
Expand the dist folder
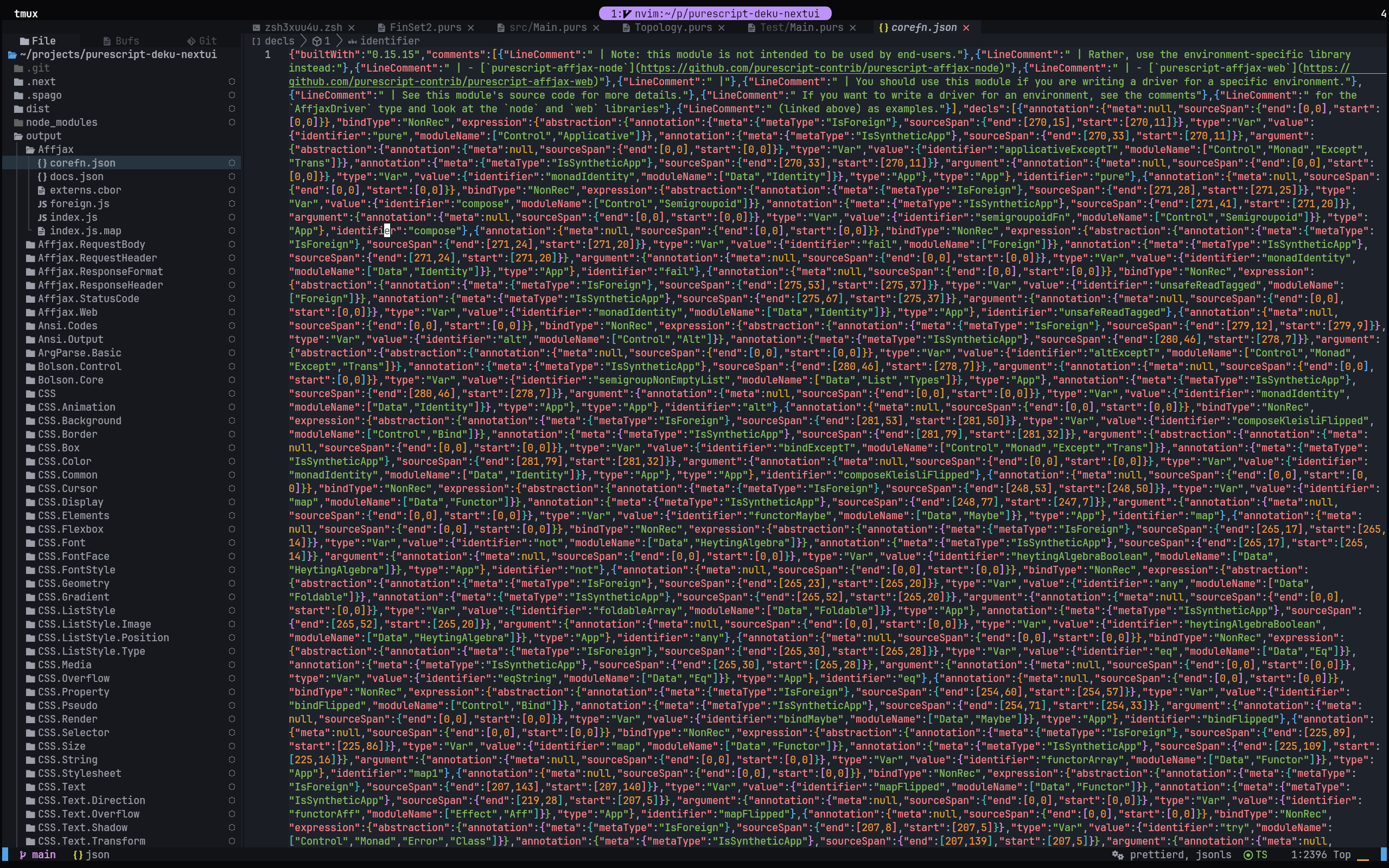click(x=31, y=108)
